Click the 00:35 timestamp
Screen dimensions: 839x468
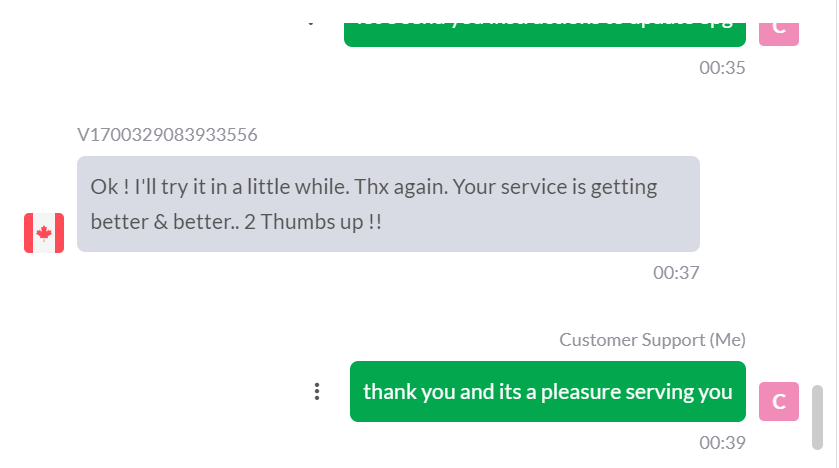[x=722, y=68]
